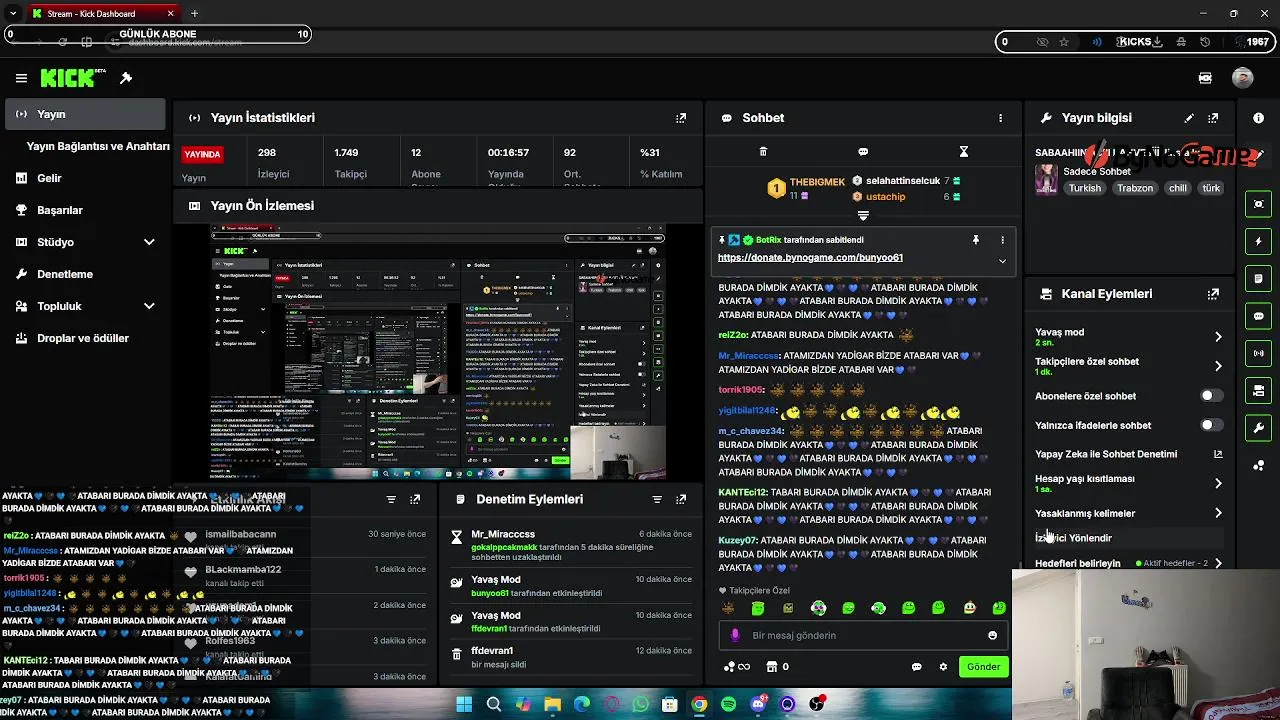Click the trash icon in chat toolbar

[x=763, y=152]
